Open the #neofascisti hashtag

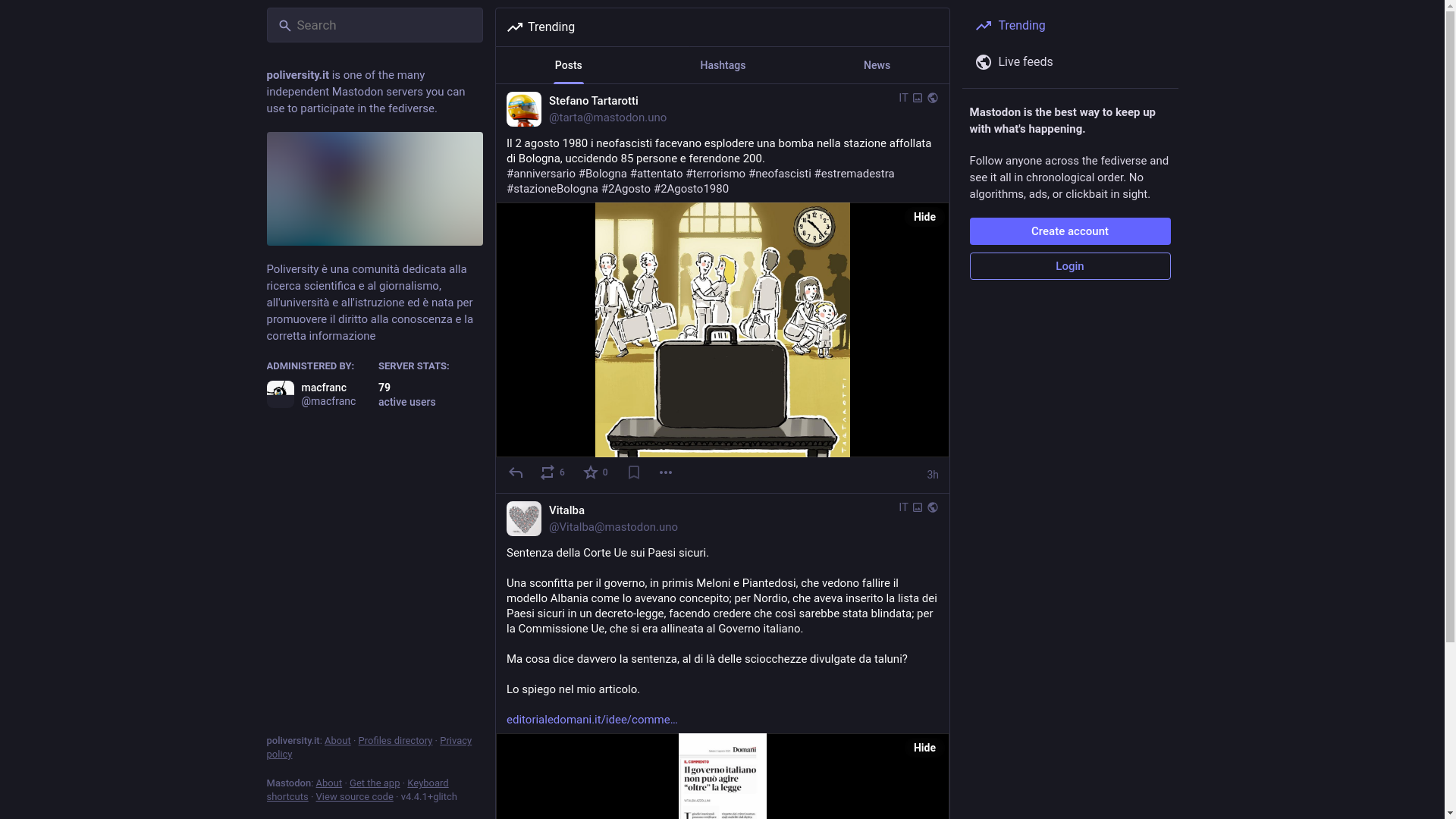tap(780, 174)
